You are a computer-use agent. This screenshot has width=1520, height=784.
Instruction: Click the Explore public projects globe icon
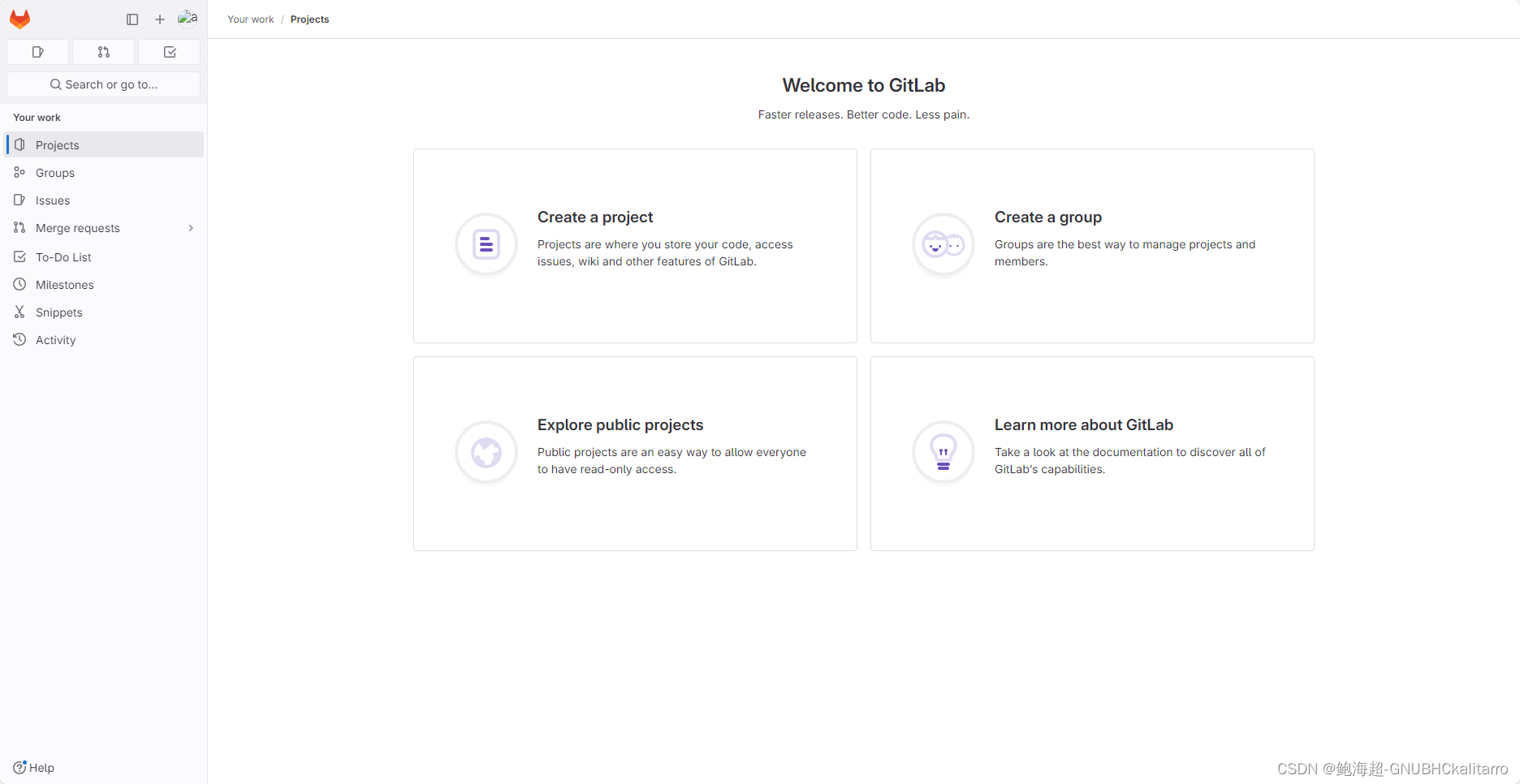click(x=486, y=452)
